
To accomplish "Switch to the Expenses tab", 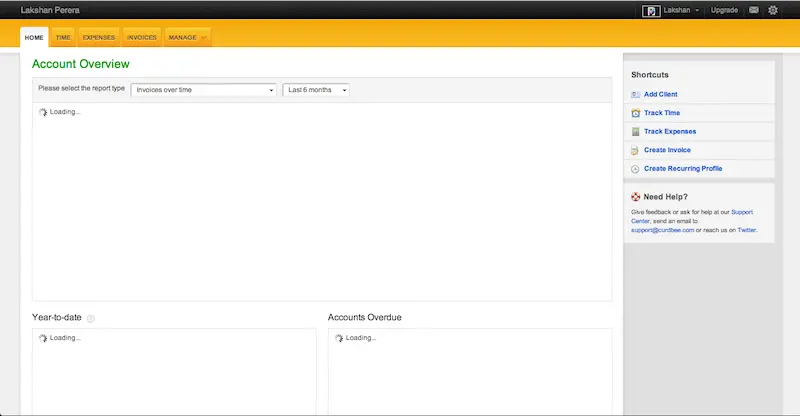I will tap(99, 37).
